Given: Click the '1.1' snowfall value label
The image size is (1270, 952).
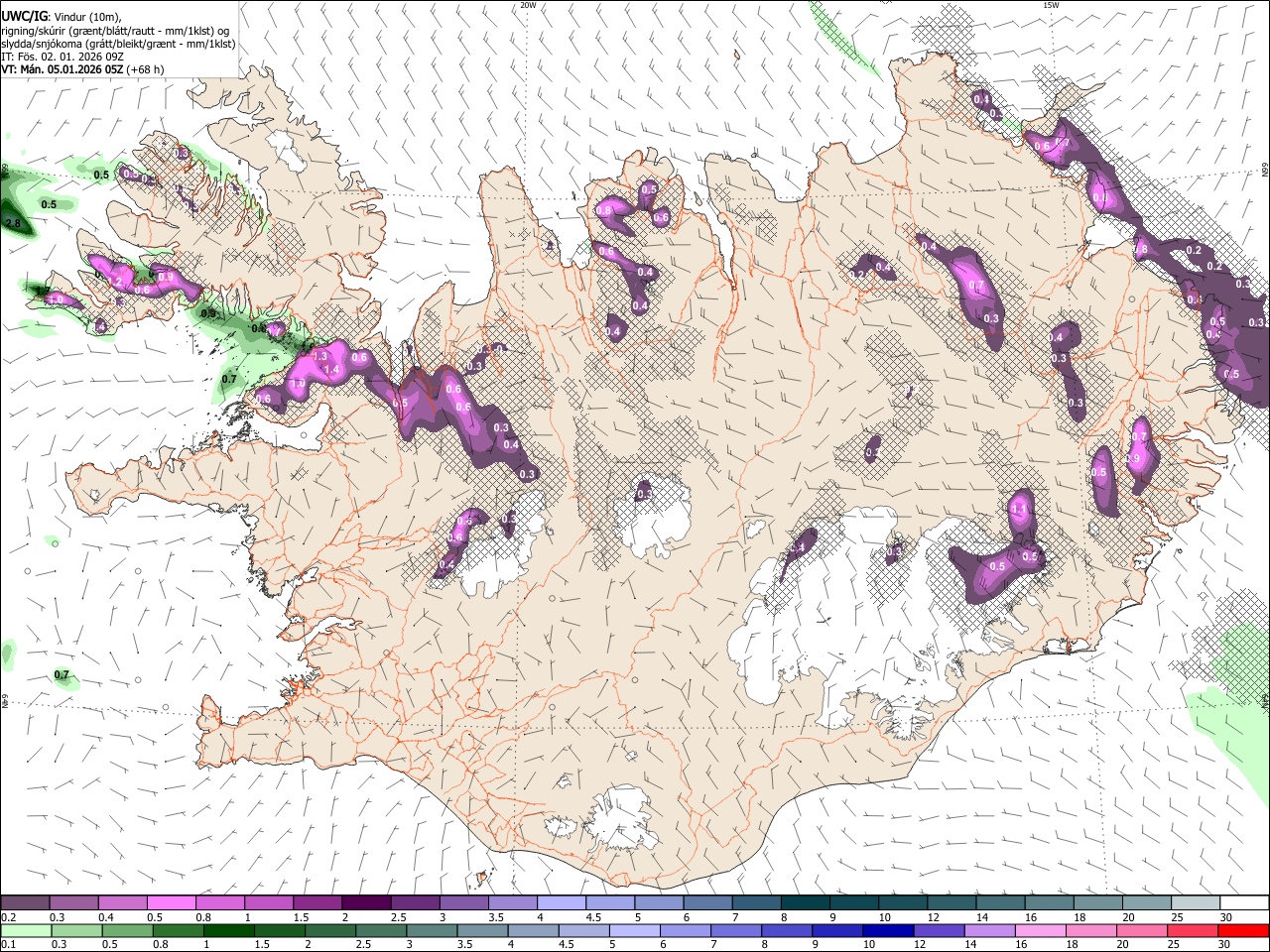Looking at the screenshot, I should point(1019,509).
